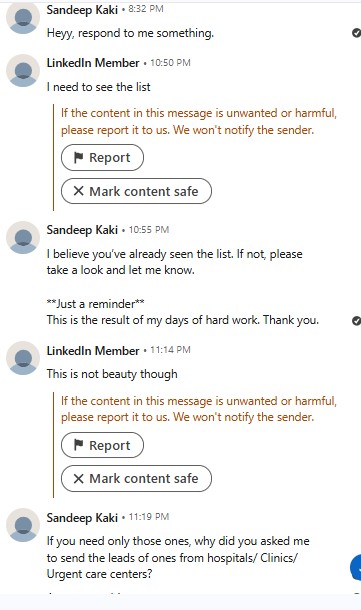Open Sandeep Kaki avatar at 10:55 PM
Viewport: 361px width, 610px height.
[x=23, y=237]
